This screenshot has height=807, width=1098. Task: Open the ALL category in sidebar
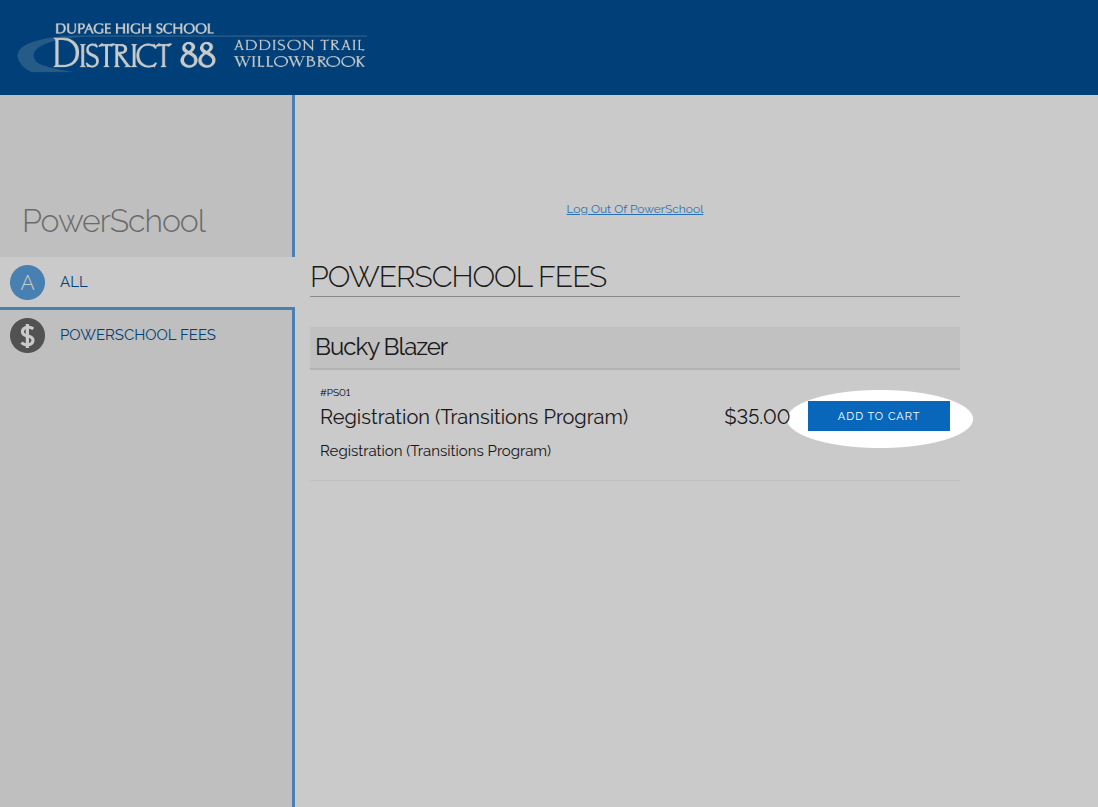pyautogui.click(x=74, y=282)
